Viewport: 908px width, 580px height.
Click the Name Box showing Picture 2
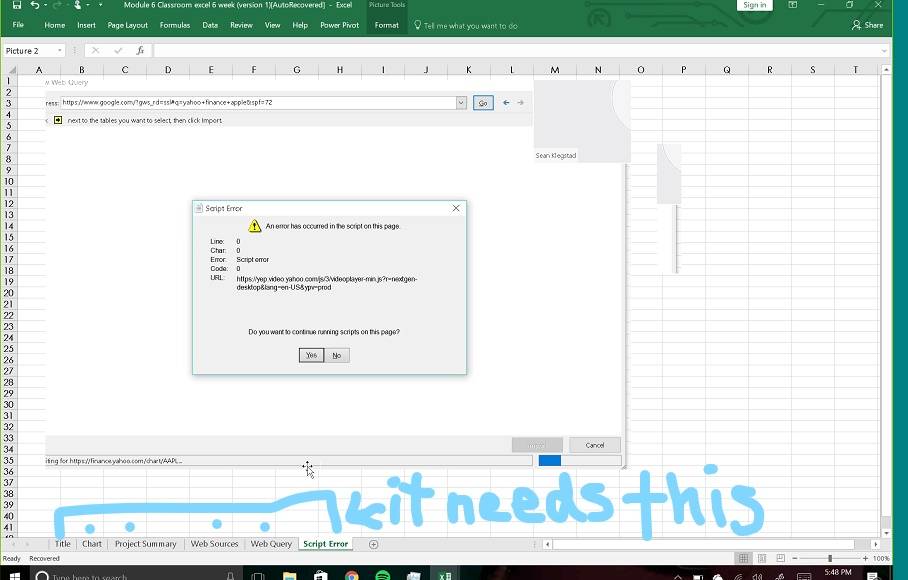[30, 51]
